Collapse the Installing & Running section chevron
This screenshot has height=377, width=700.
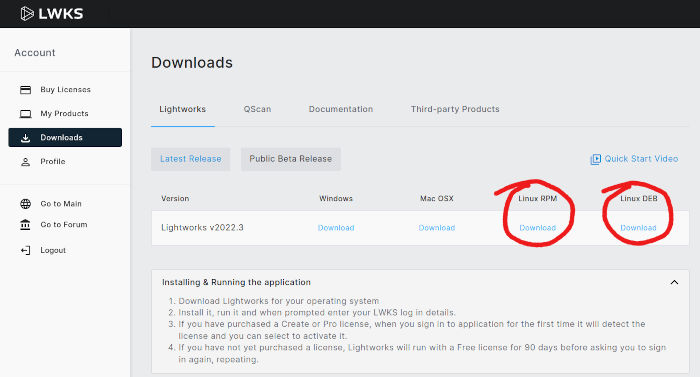click(x=674, y=282)
